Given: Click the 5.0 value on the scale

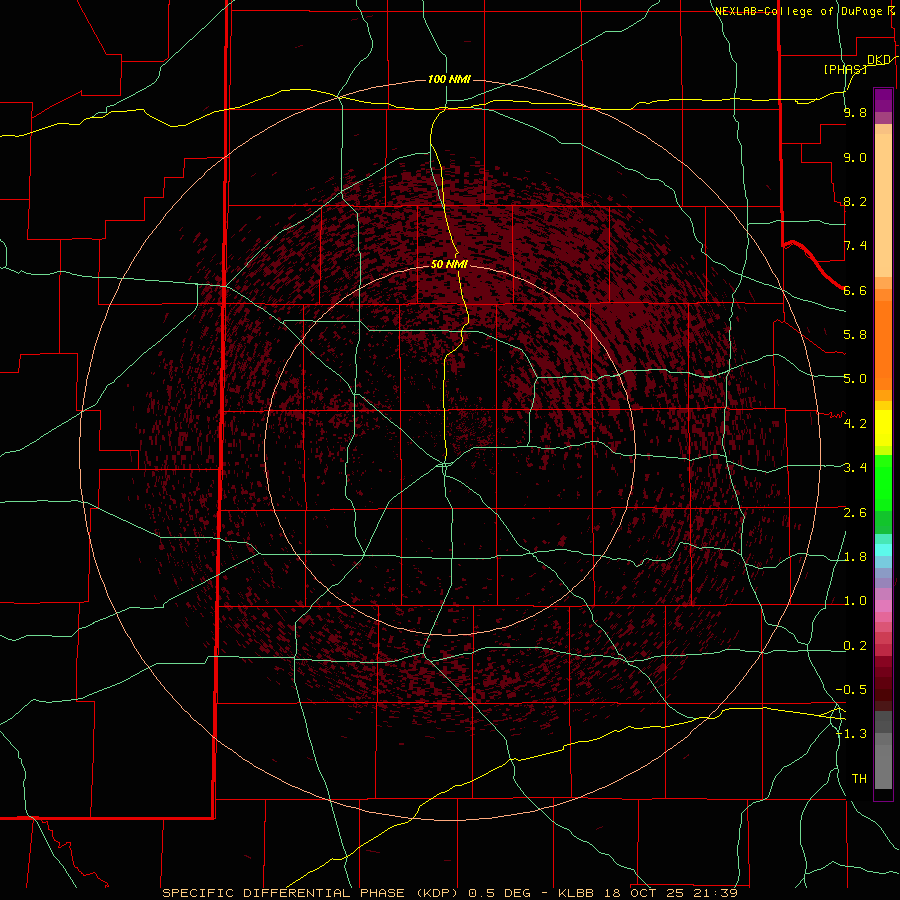Looking at the screenshot, I should [855, 379].
